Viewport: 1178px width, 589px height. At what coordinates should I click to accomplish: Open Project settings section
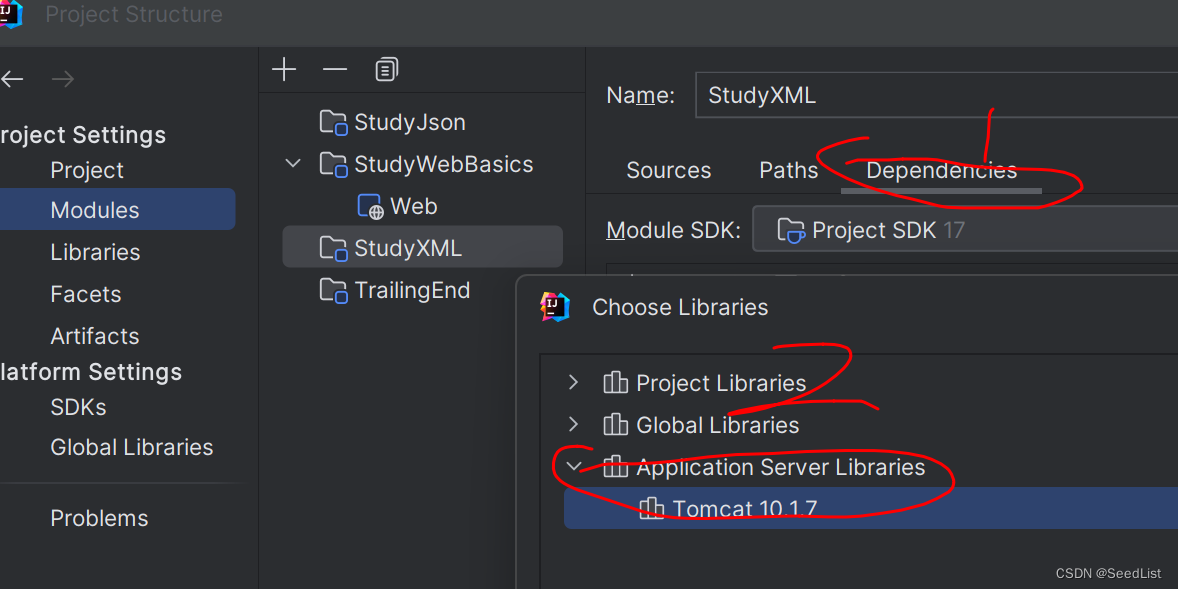tap(87, 171)
